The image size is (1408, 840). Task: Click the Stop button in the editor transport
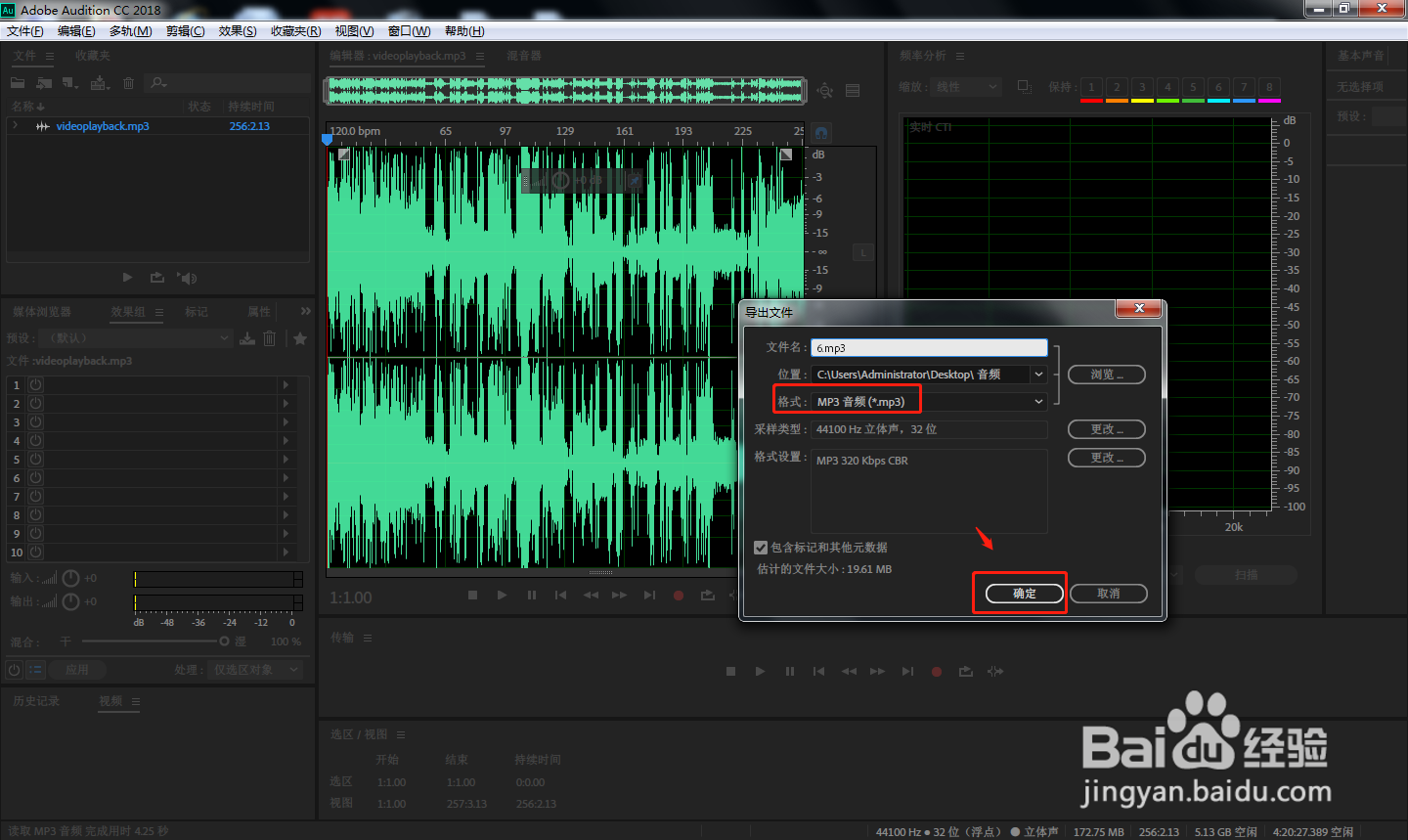tap(472, 595)
